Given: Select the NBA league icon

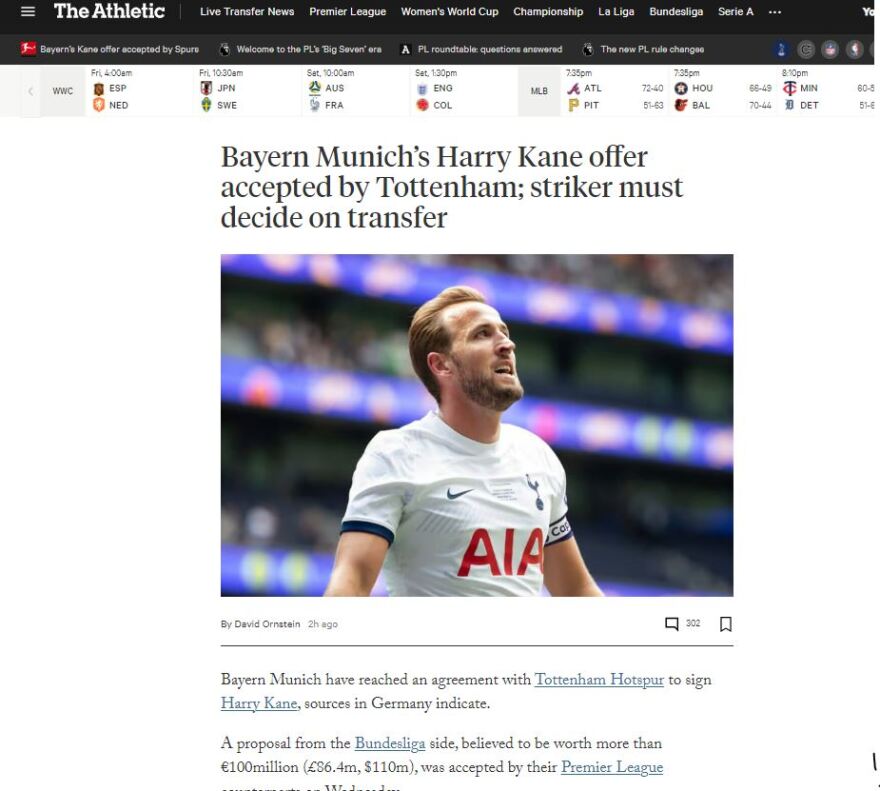Looking at the screenshot, I should pyautogui.click(x=854, y=49).
